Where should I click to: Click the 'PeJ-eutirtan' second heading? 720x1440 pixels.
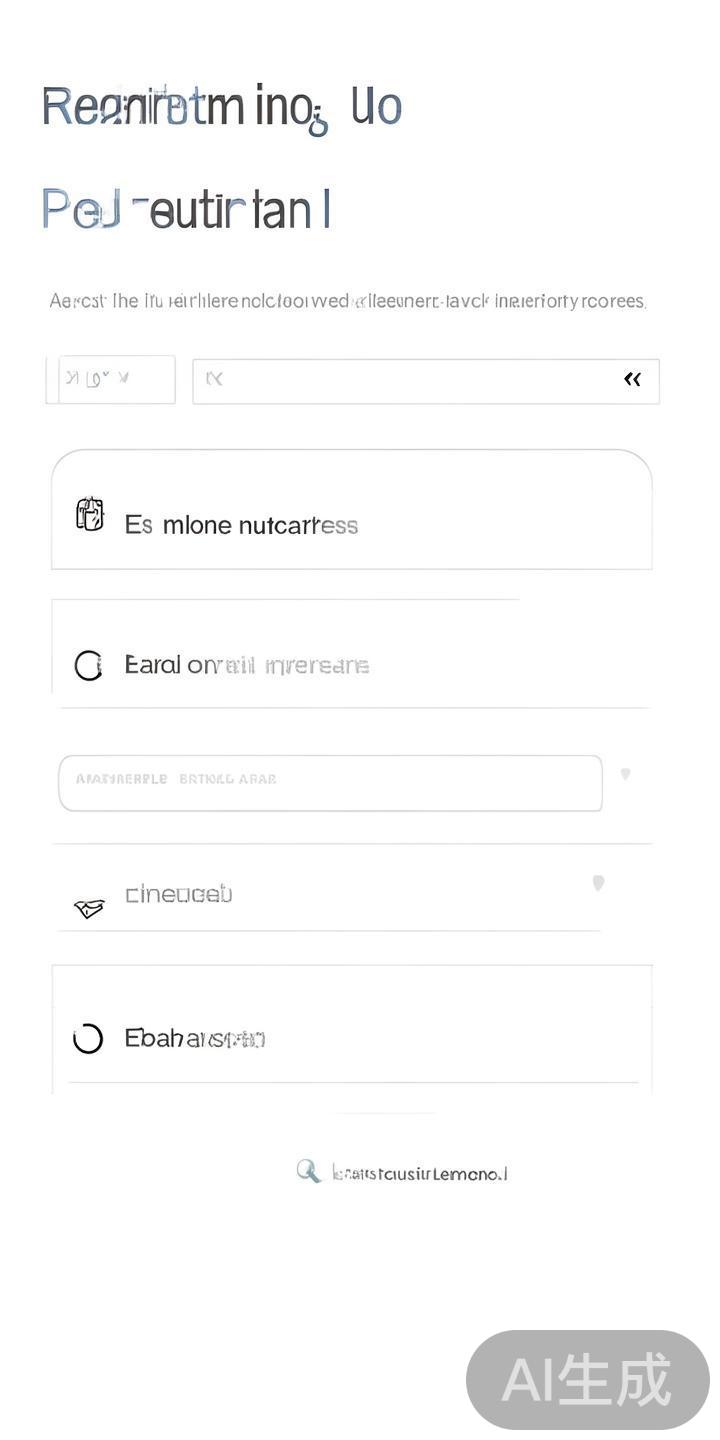(187, 210)
